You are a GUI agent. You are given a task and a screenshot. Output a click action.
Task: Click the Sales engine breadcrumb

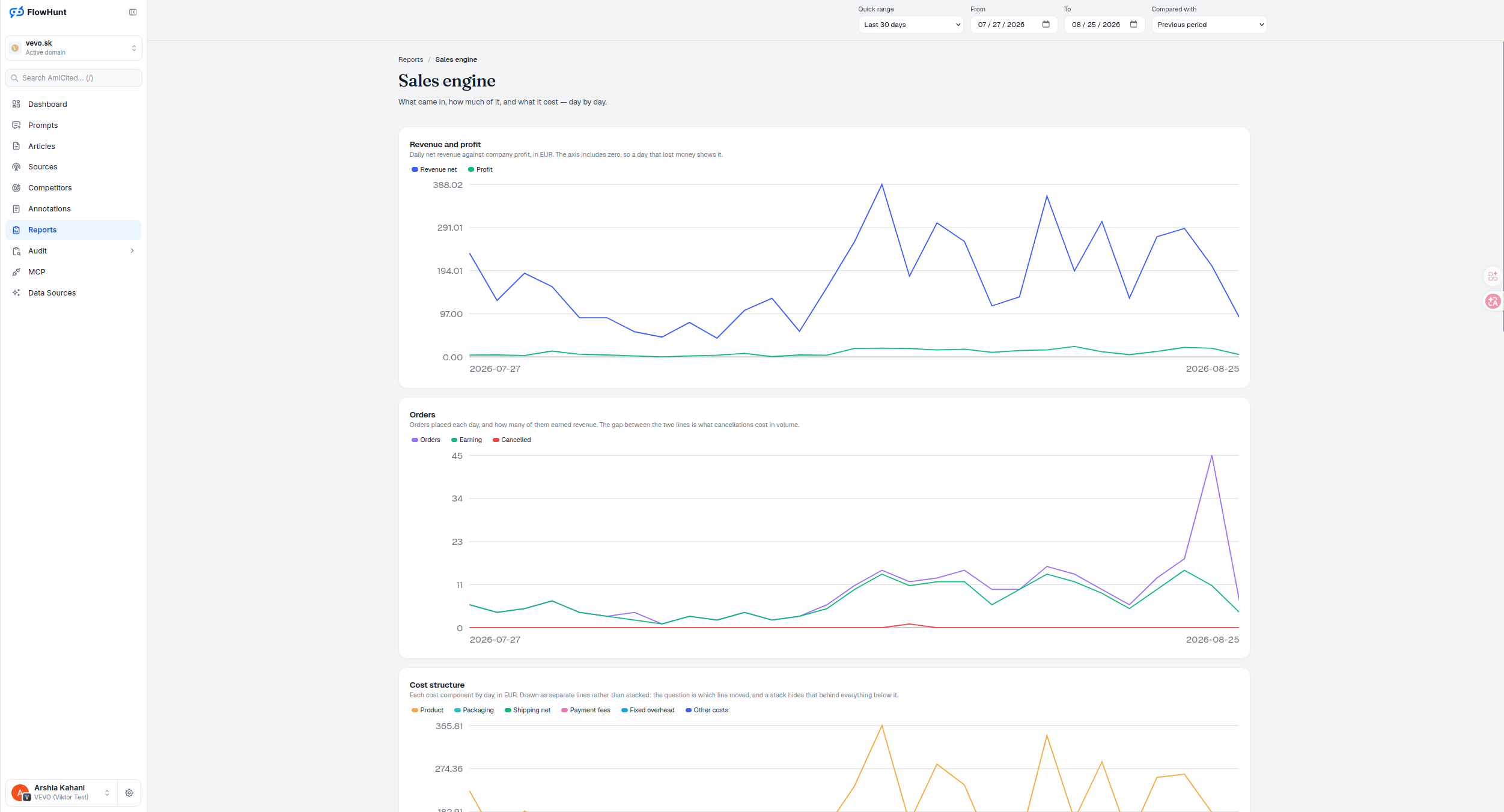pyautogui.click(x=456, y=59)
